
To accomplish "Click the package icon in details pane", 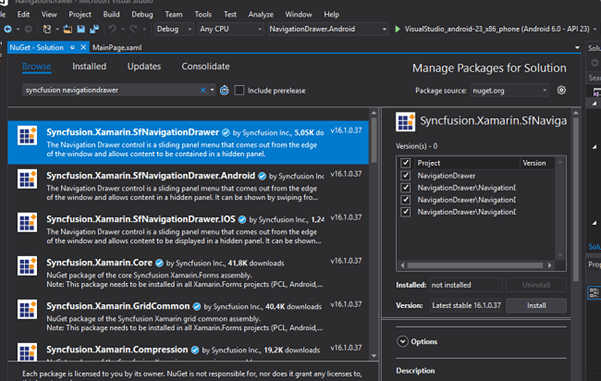I will (406, 122).
